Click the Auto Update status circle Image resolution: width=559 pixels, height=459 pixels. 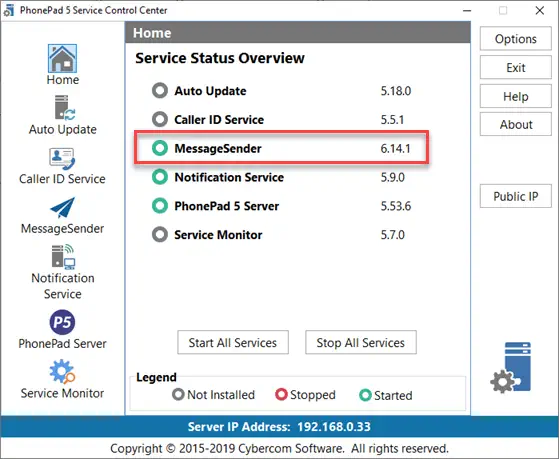[x=160, y=91]
